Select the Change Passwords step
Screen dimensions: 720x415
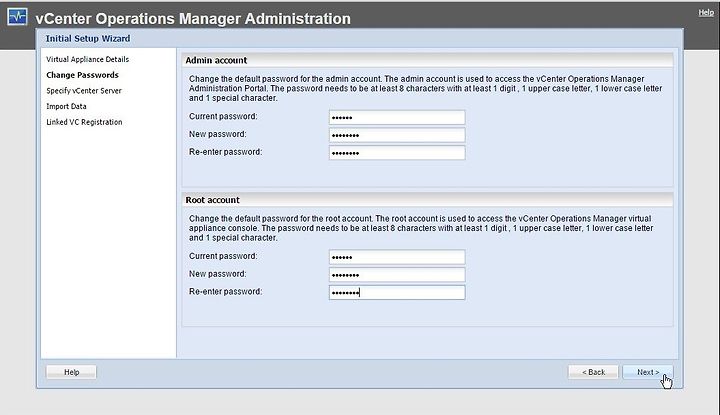tap(82, 75)
